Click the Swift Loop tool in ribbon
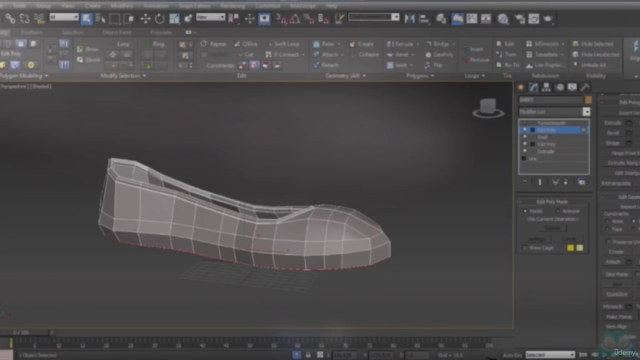Viewport: 640px width, 360px height. pyautogui.click(x=283, y=44)
